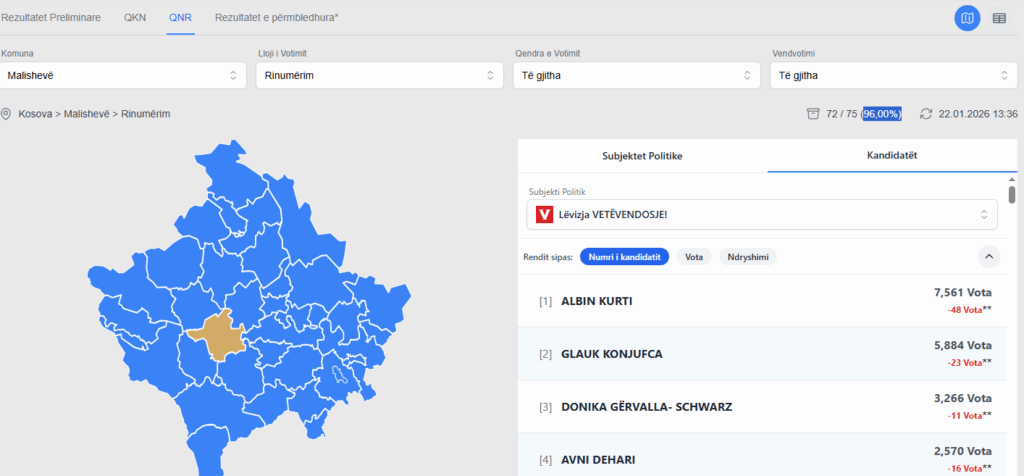Switch to map view icon
Viewport: 1024px width, 476px height.
tap(967, 18)
